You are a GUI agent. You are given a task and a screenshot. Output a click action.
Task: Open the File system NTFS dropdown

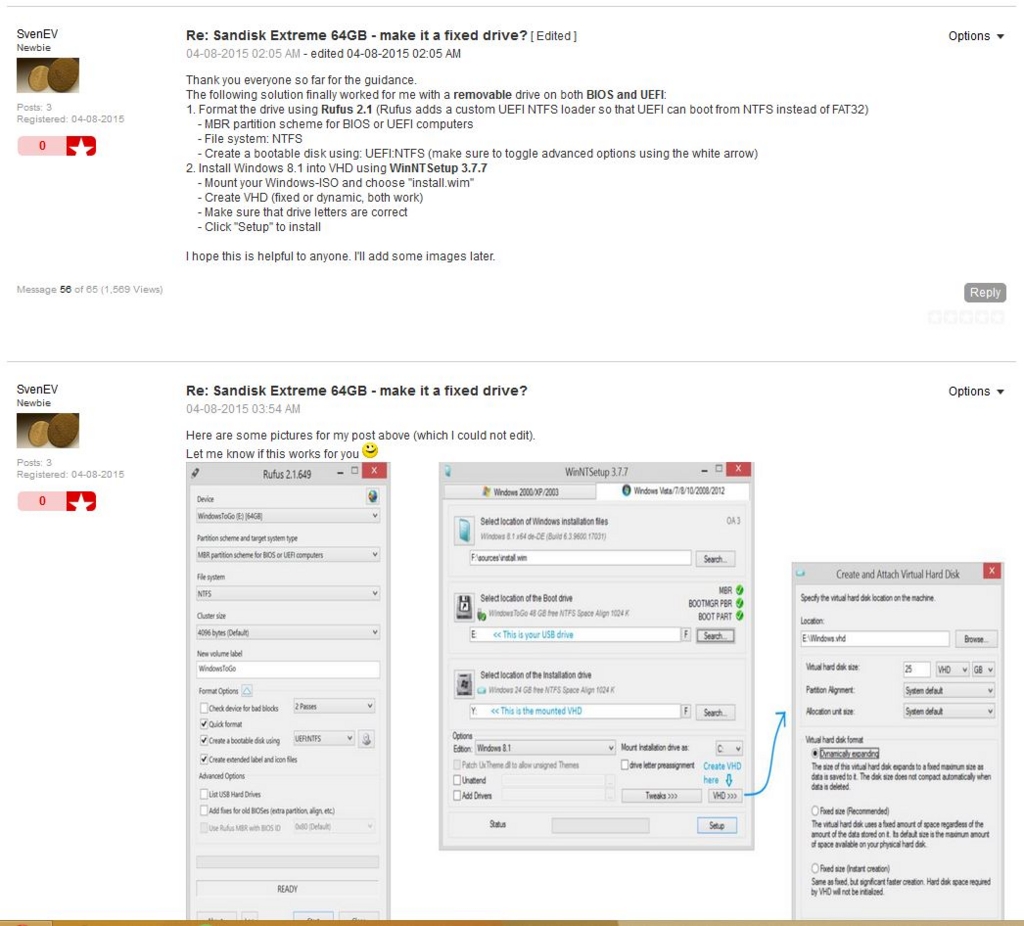pos(288,594)
